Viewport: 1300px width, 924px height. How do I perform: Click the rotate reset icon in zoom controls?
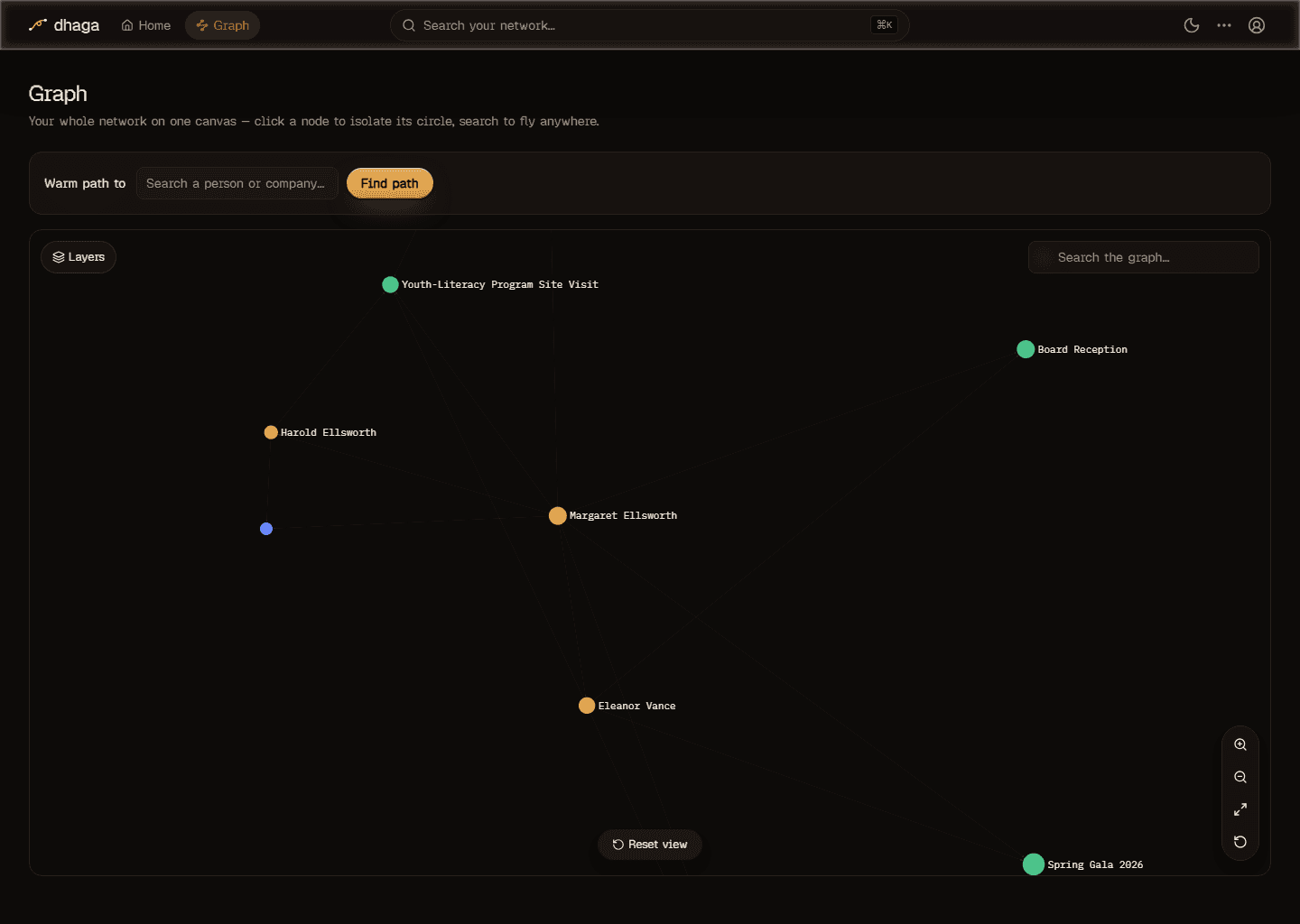coord(1240,842)
